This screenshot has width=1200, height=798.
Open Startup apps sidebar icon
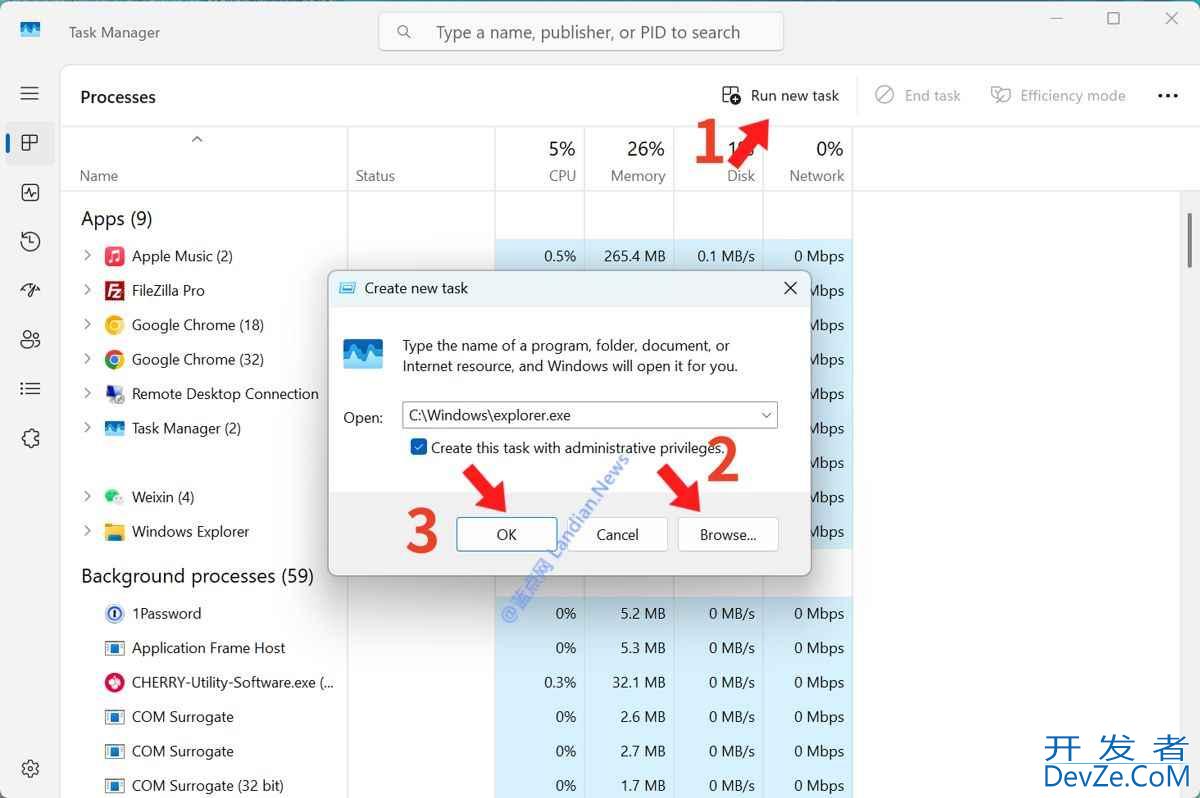point(30,290)
